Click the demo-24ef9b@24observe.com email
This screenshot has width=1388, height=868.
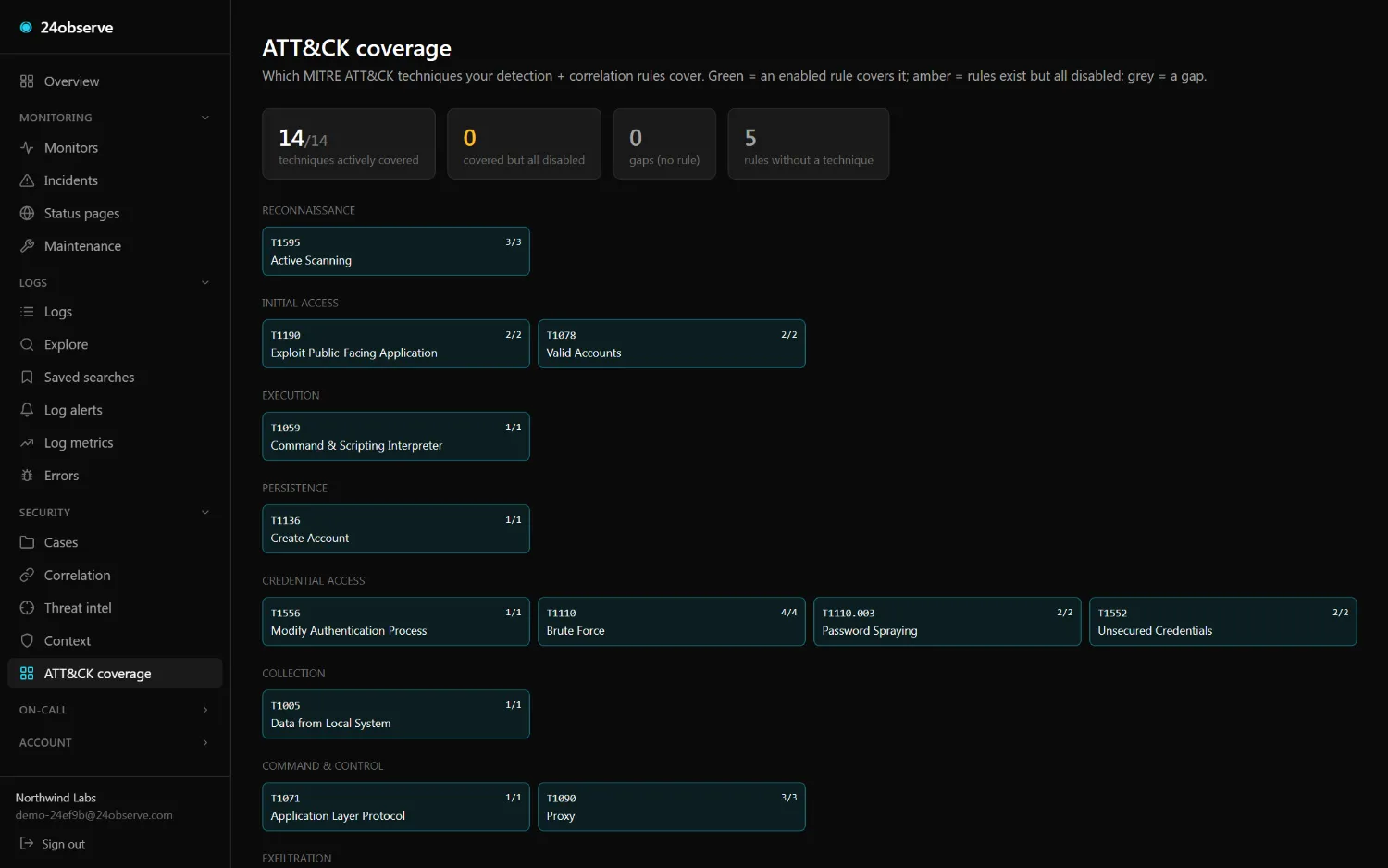94,815
